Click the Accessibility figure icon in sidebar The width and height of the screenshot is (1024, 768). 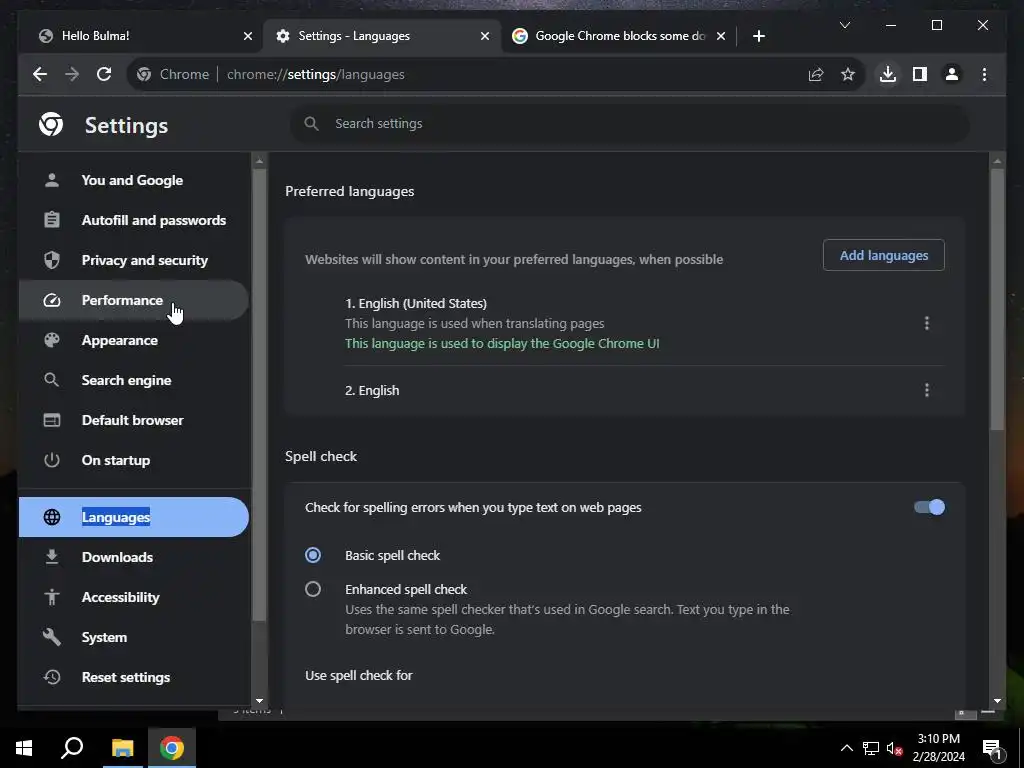[x=52, y=597]
